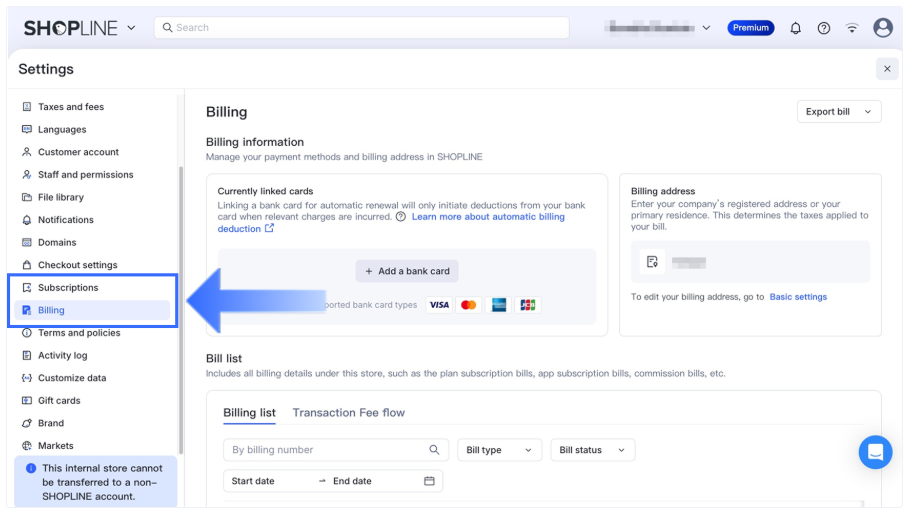Click the Customer account person icon
The width and height of the screenshot is (910, 518).
(27, 152)
